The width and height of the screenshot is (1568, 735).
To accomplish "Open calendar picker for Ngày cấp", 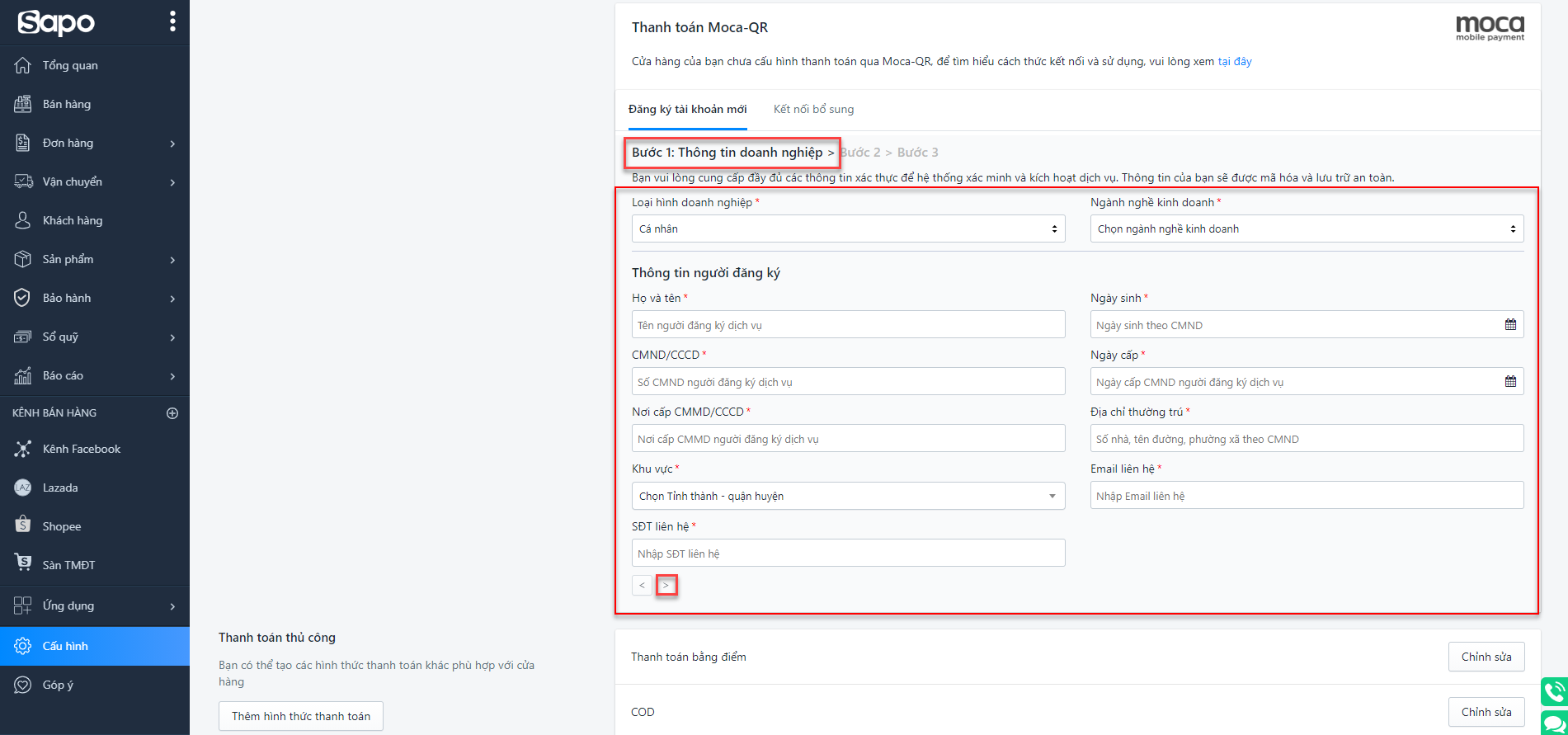I will pyautogui.click(x=1510, y=382).
